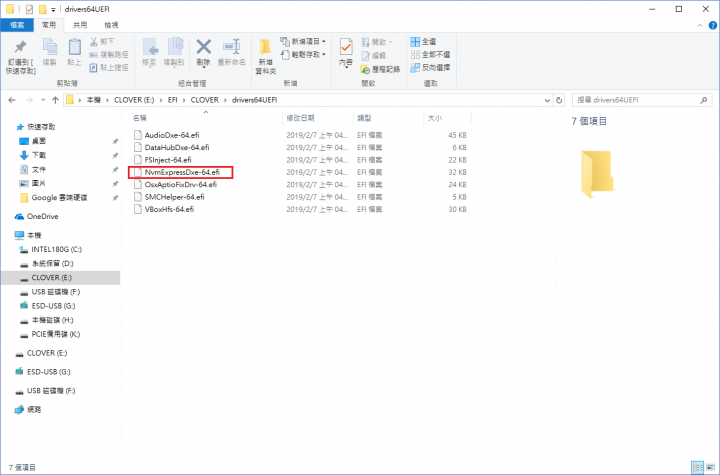Viewport: 720px width, 475px height.
Task: Switch to Details view icon
Action: (x=698, y=468)
